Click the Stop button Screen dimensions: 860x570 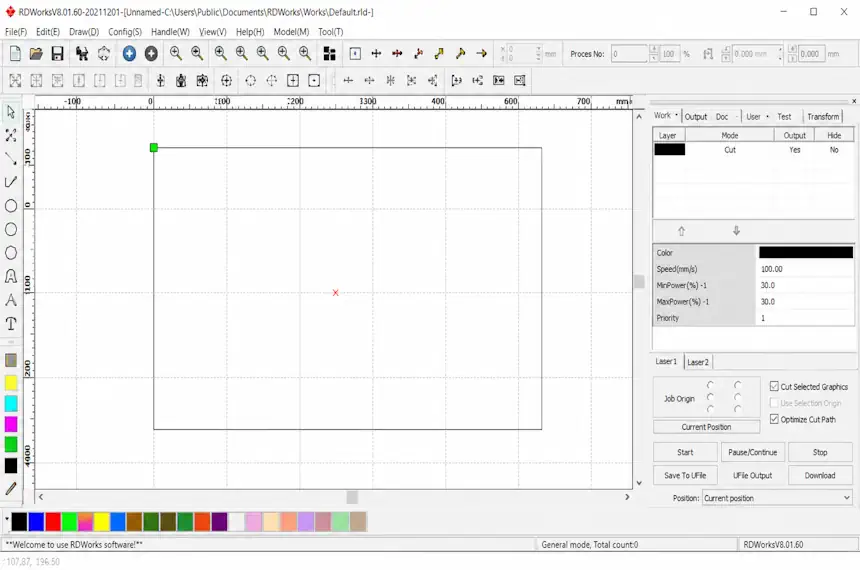820,452
